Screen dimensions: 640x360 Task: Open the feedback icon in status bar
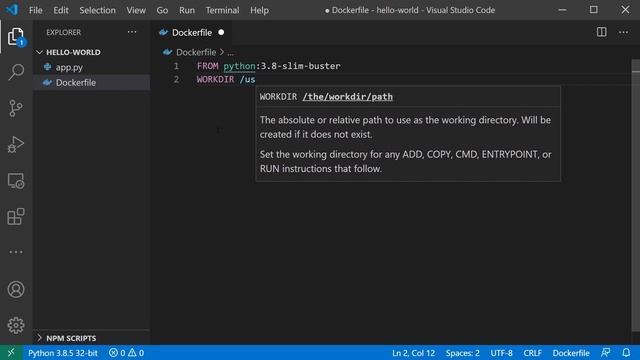click(x=605, y=353)
